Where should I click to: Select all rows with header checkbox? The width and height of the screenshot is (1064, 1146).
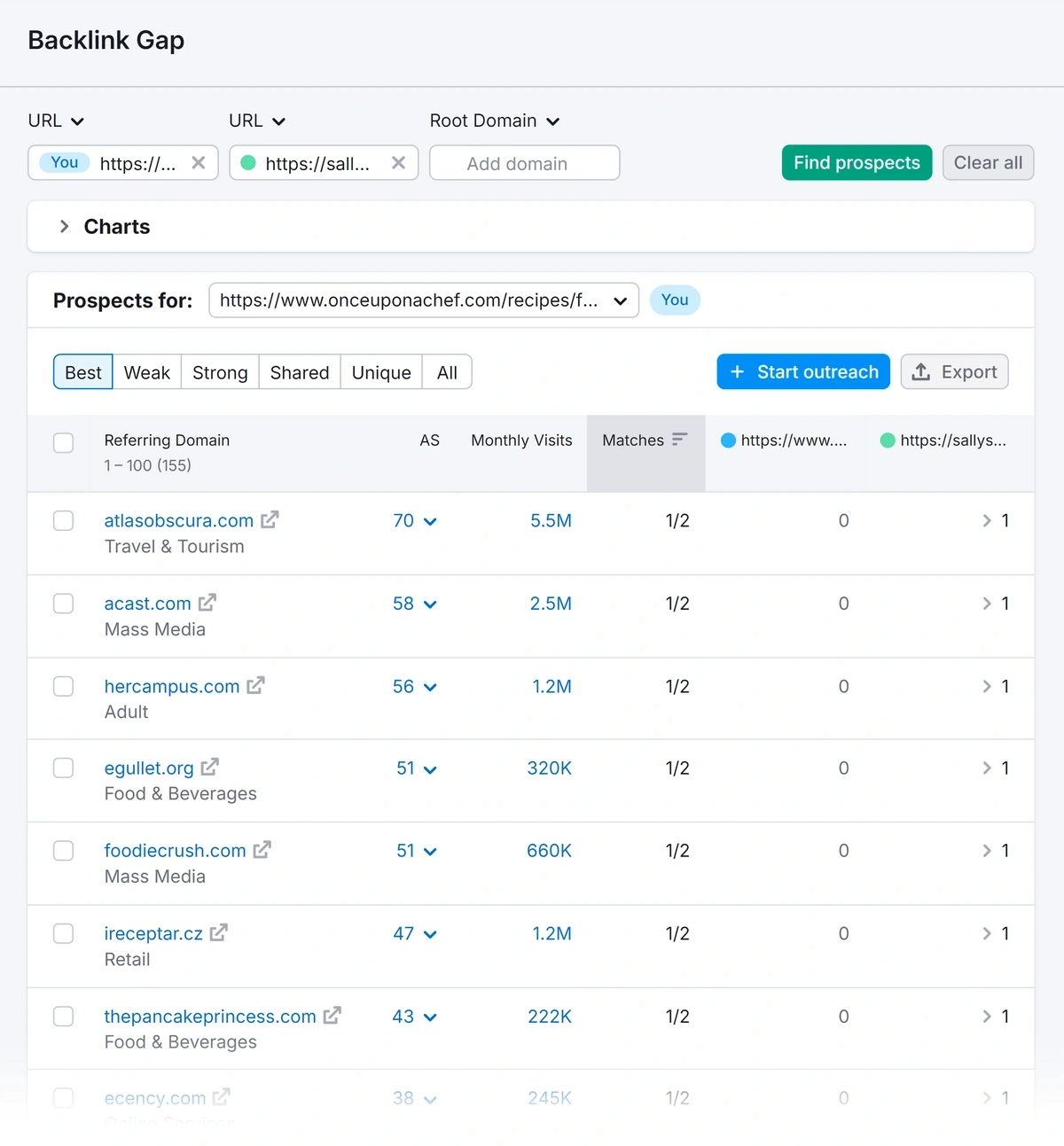[64, 442]
